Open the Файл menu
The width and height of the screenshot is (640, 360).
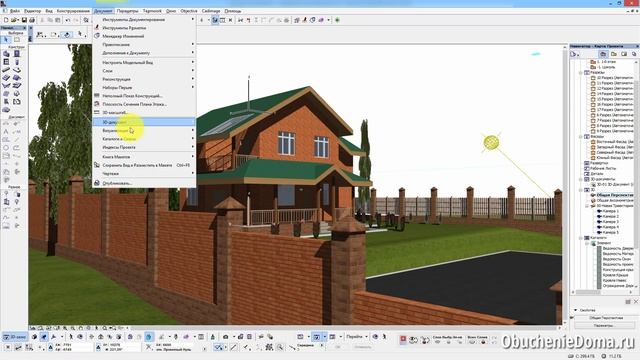(x=15, y=11)
